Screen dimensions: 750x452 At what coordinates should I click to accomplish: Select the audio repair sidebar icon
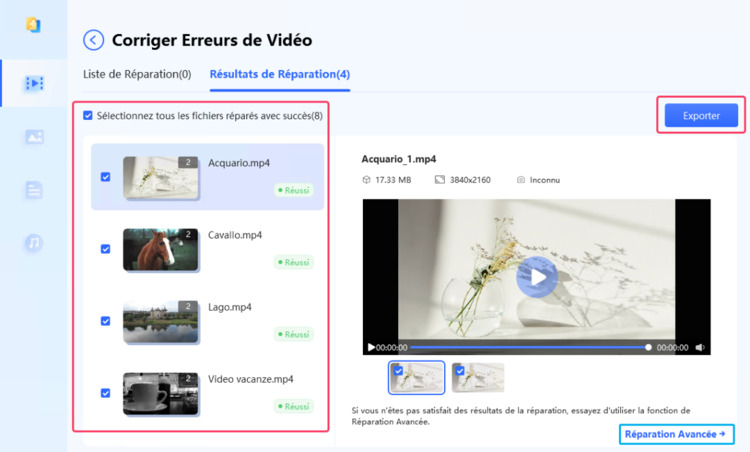[x=33, y=243]
